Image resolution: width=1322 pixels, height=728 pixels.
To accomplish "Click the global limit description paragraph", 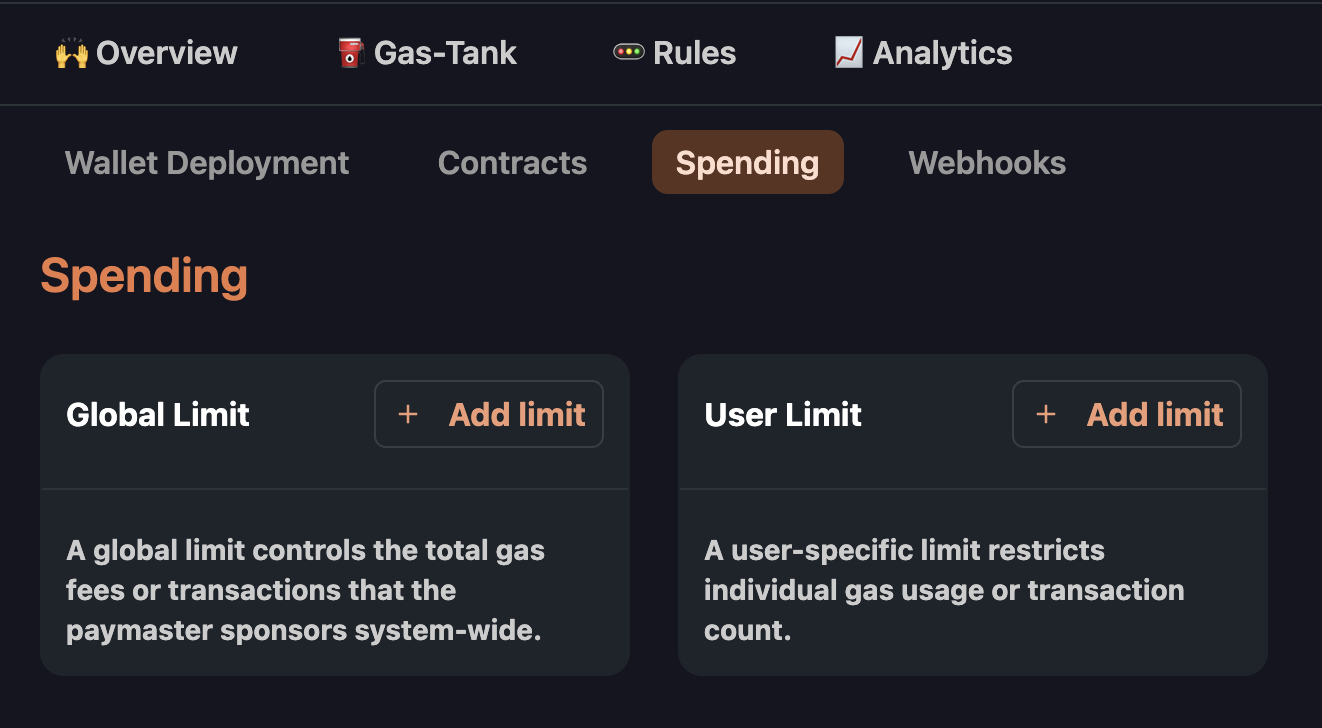I will (305, 590).
